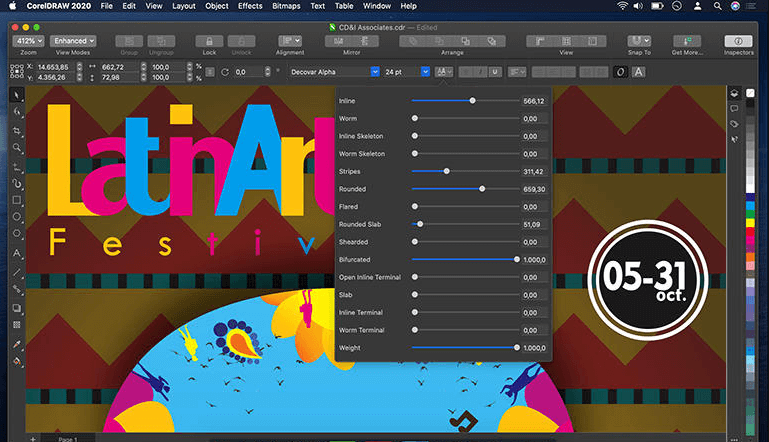
Task: Select the Crop tool
Action: (17, 130)
